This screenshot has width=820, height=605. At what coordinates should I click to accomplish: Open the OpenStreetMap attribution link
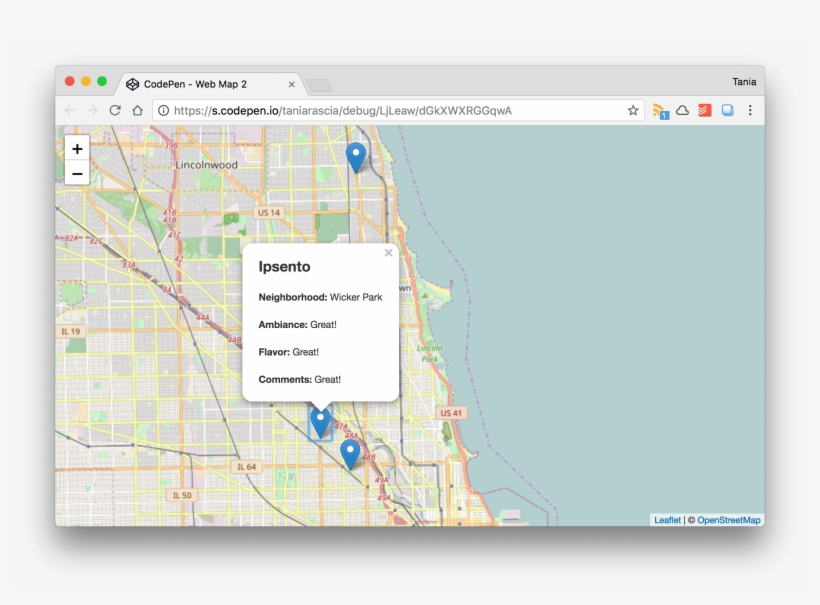pos(728,520)
